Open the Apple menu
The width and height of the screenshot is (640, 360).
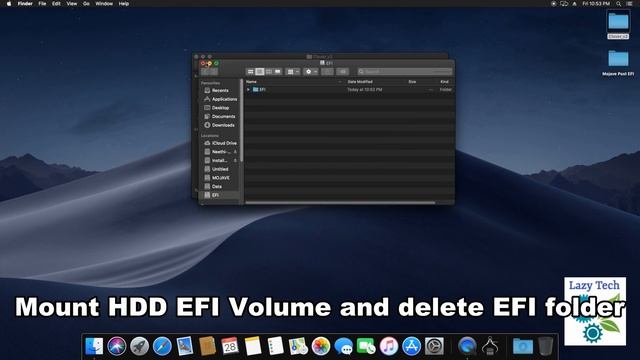pos(9,4)
